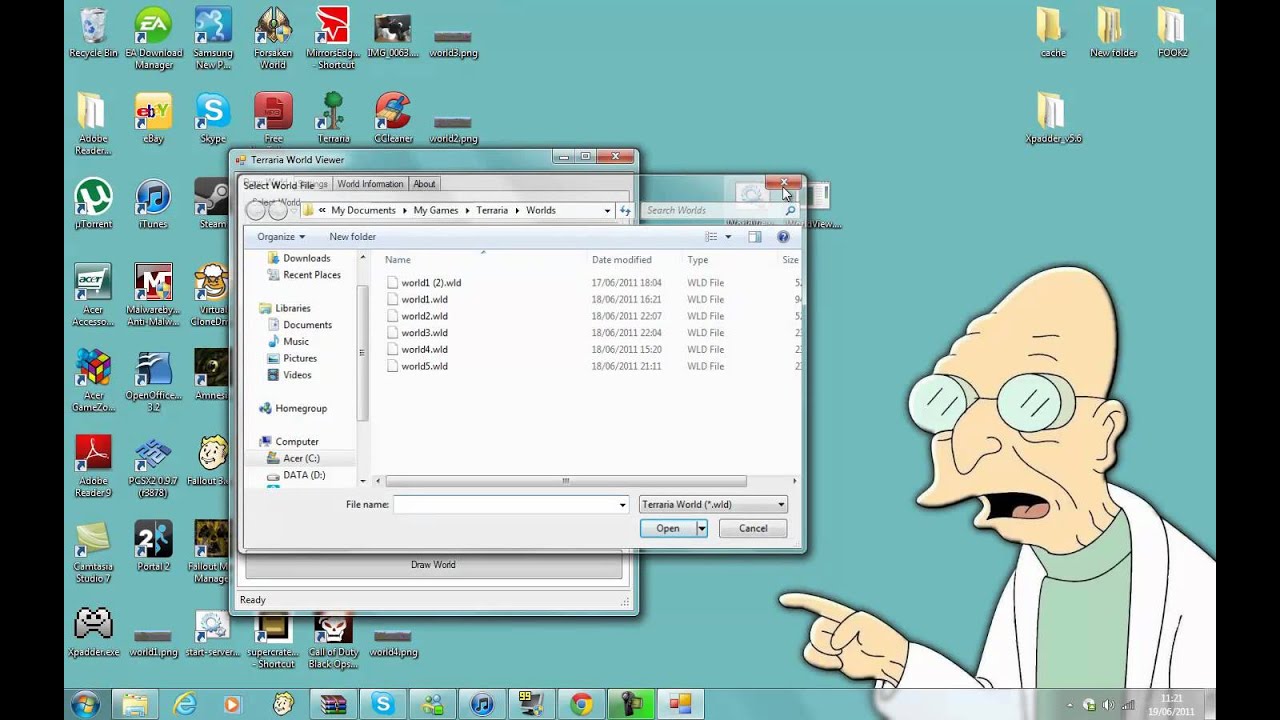Expand the file type filter Terraria World (*.wld)

tap(713, 505)
